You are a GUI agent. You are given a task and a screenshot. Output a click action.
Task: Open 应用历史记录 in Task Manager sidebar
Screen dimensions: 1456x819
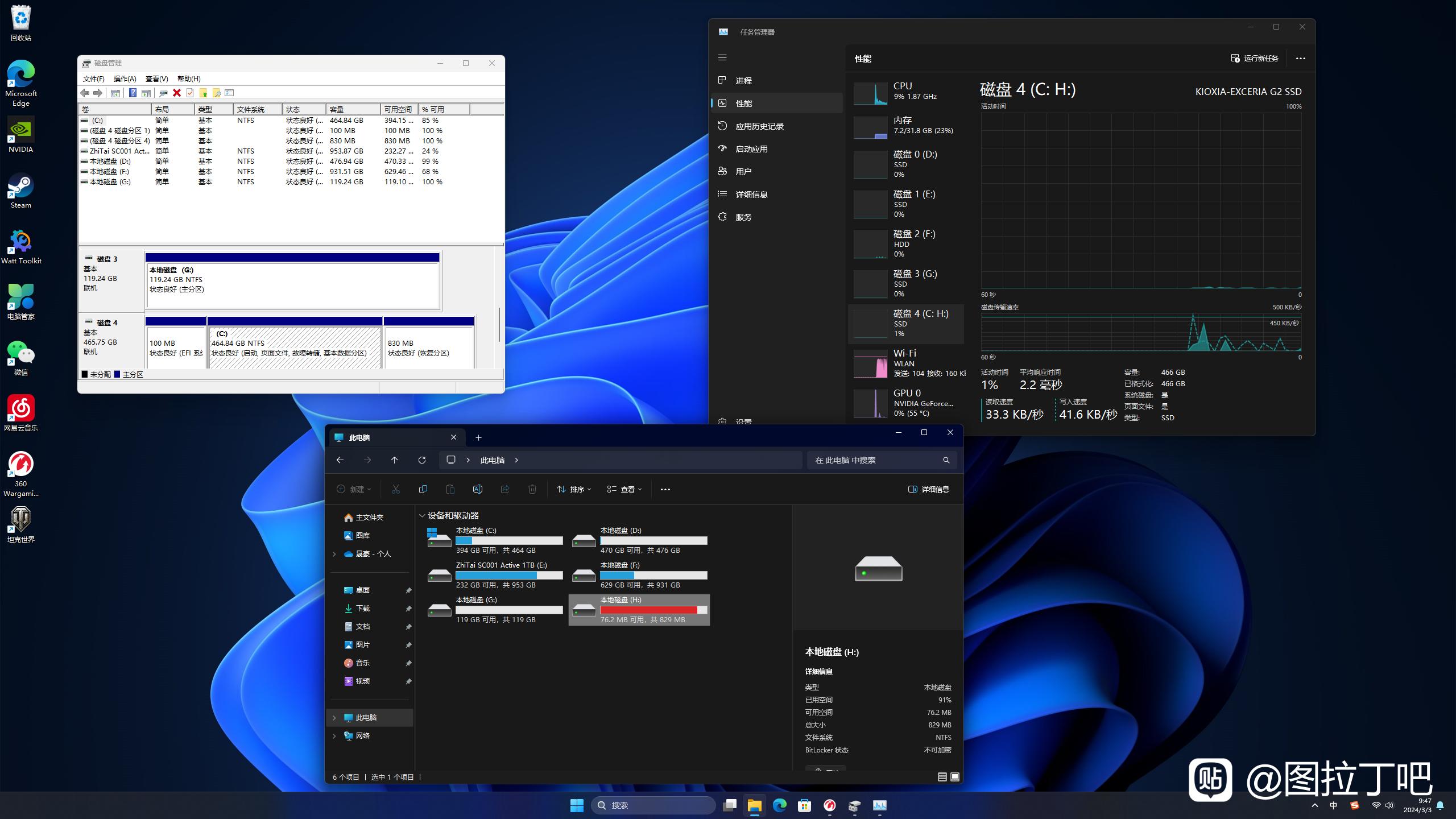[777, 126]
